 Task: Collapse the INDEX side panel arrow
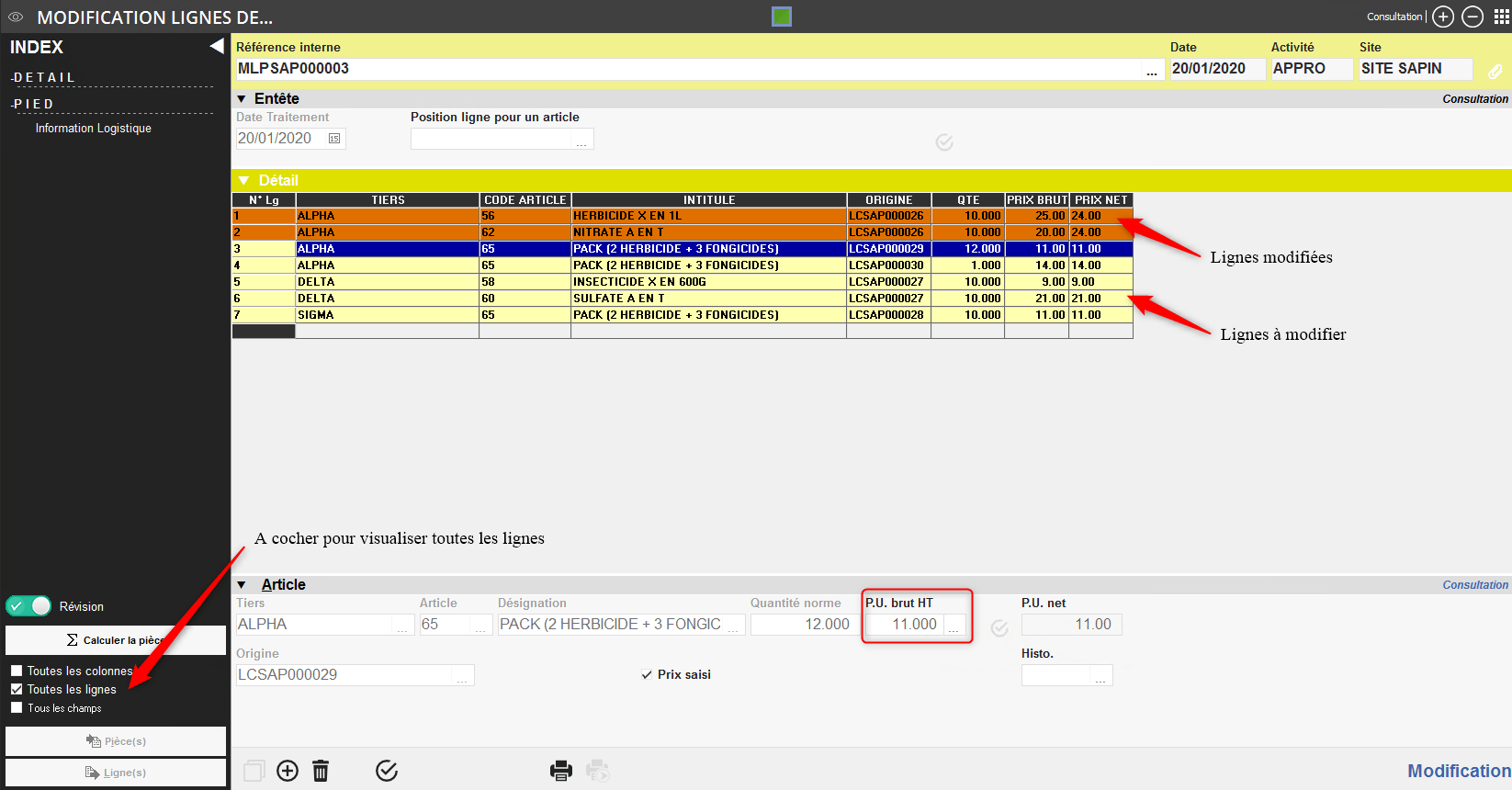pyautogui.click(x=217, y=46)
